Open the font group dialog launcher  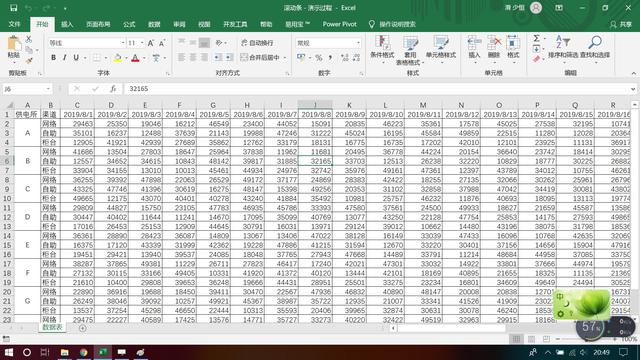(168, 73)
